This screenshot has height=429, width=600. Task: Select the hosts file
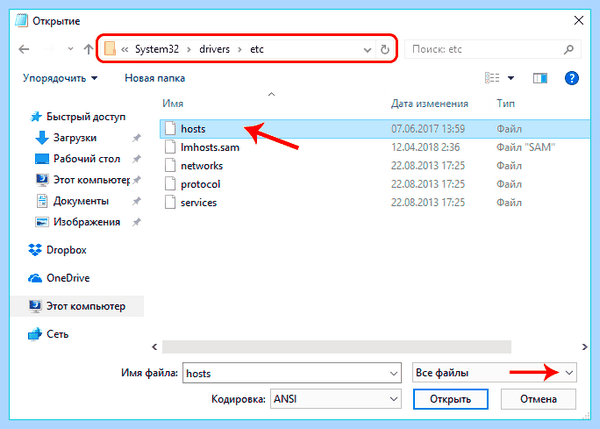point(374,129)
